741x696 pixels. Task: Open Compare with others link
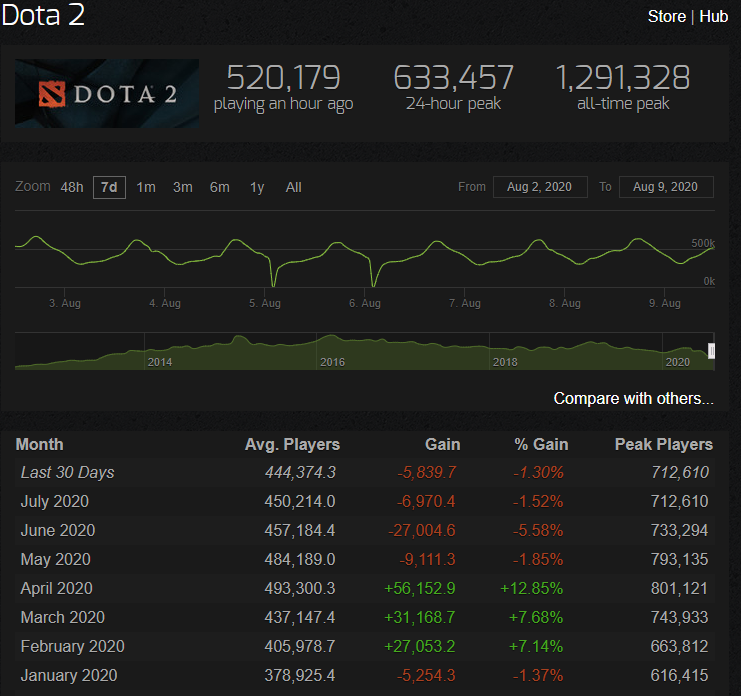click(x=633, y=398)
